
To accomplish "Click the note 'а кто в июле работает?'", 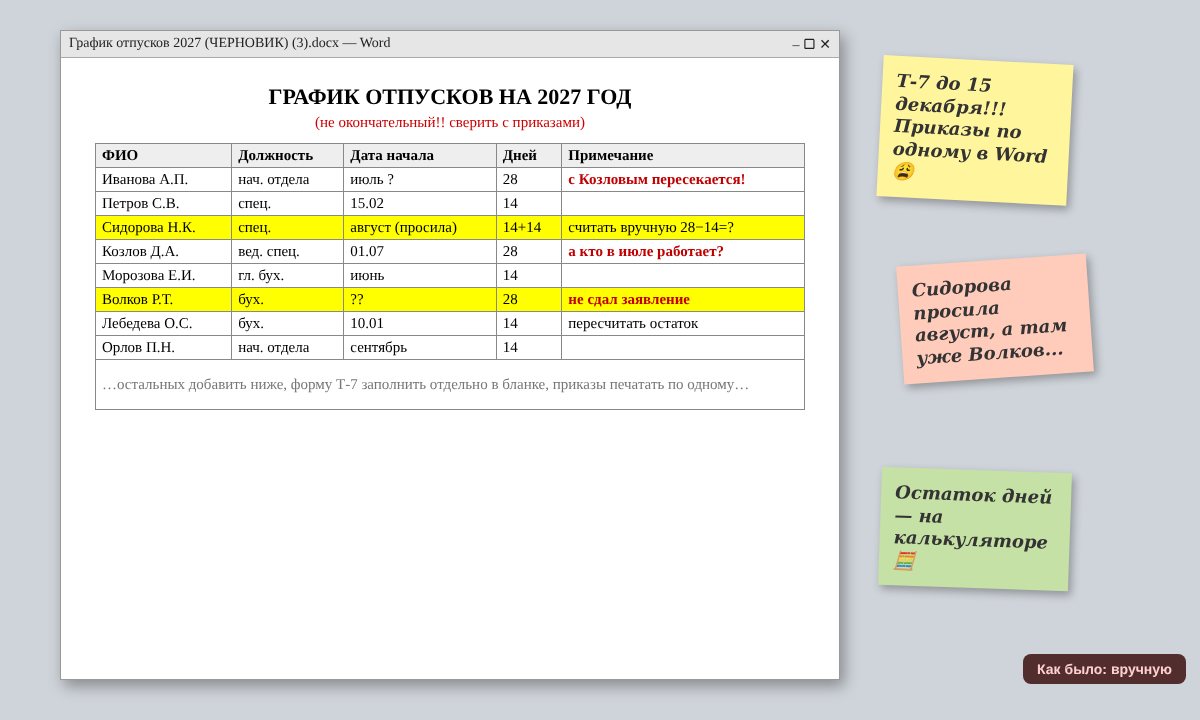I will click(x=646, y=252).
